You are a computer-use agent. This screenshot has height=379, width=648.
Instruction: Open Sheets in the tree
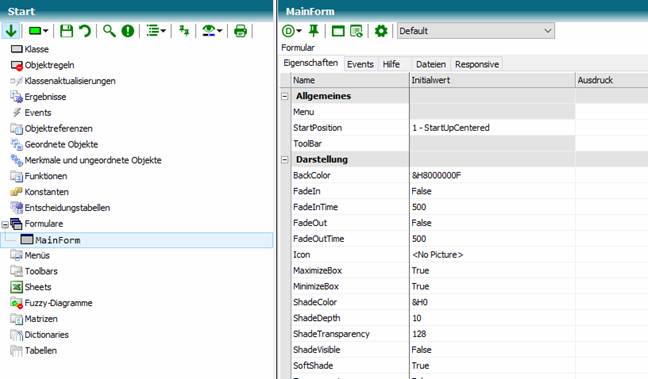(x=38, y=287)
